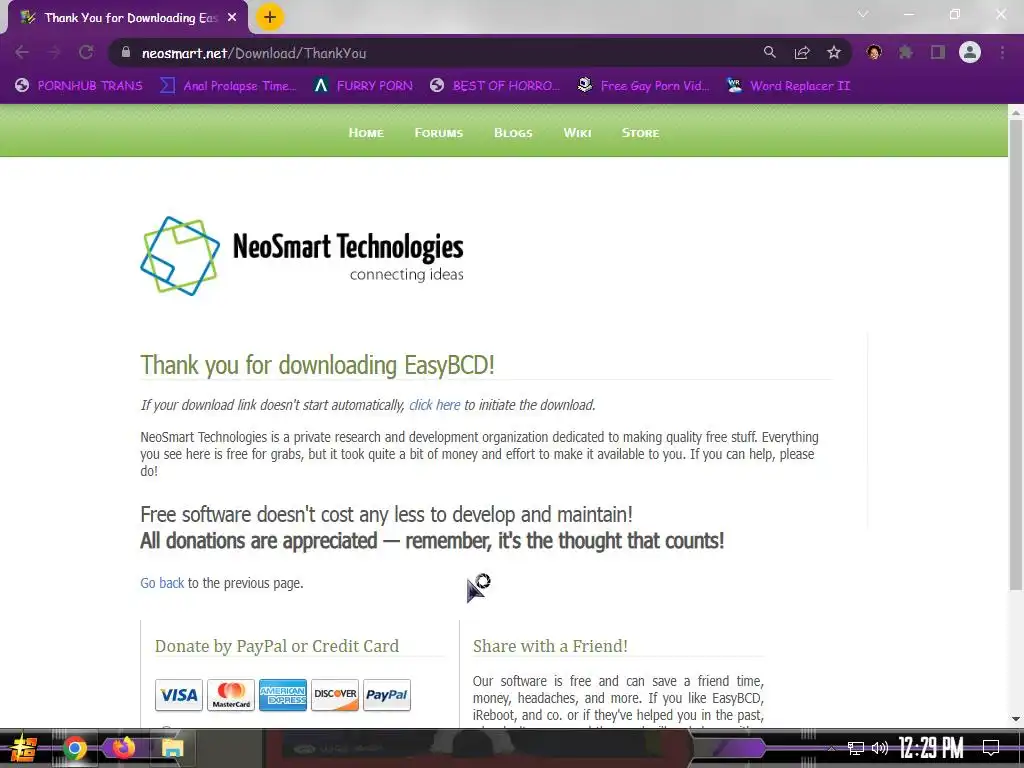This screenshot has height=768, width=1024.
Task: Show hidden tray icons chevron
Action: point(831,749)
